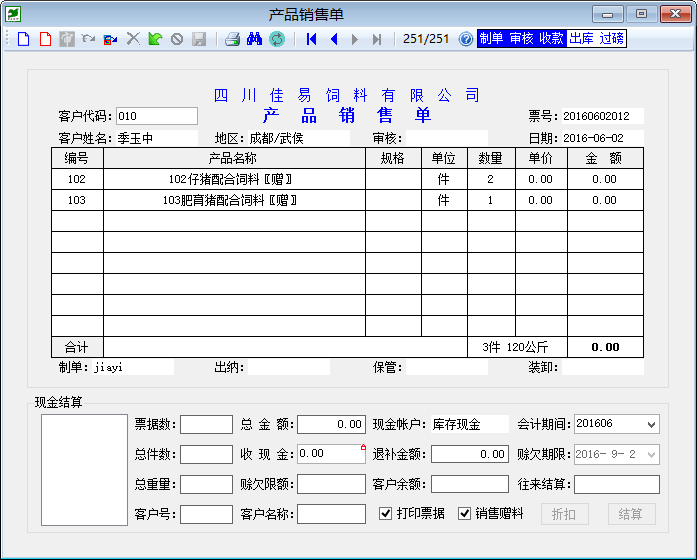The width and height of the screenshot is (697, 560).
Task: Click the red page new-document icon
Action: (x=46, y=39)
